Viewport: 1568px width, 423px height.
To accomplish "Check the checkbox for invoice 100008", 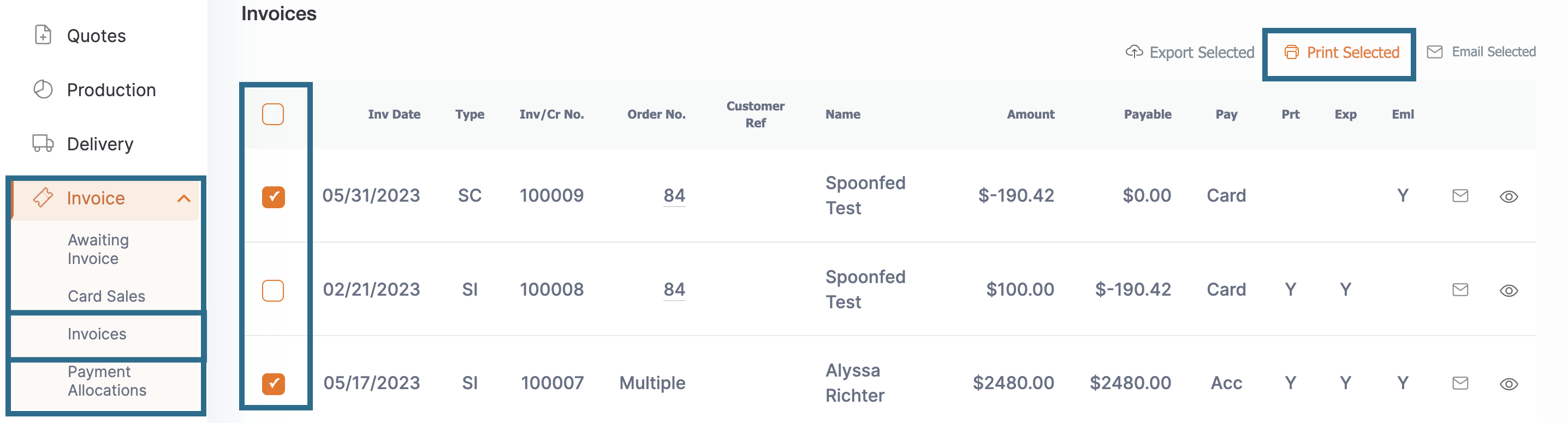I will (x=272, y=291).
